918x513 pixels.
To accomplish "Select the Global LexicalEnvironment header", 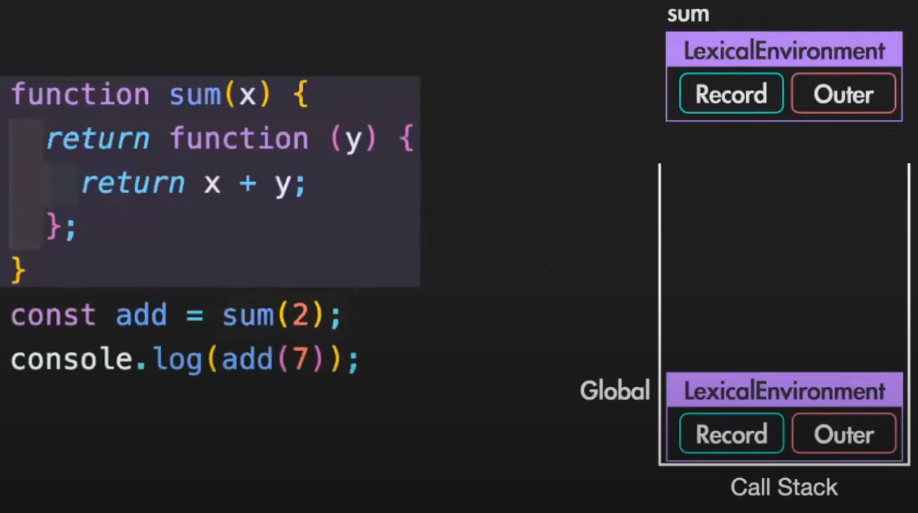I will click(x=784, y=390).
